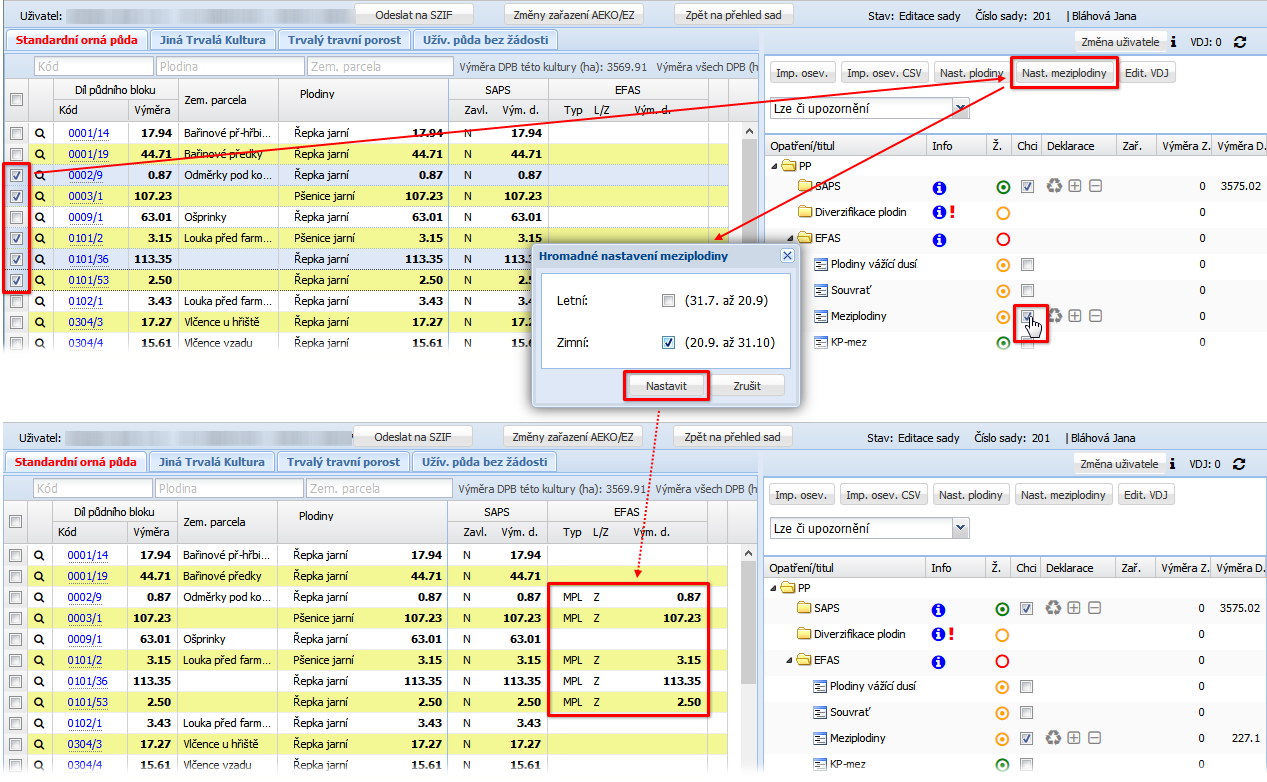
Task: Show SAPS info icon in lower tree
Action: [939, 609]
